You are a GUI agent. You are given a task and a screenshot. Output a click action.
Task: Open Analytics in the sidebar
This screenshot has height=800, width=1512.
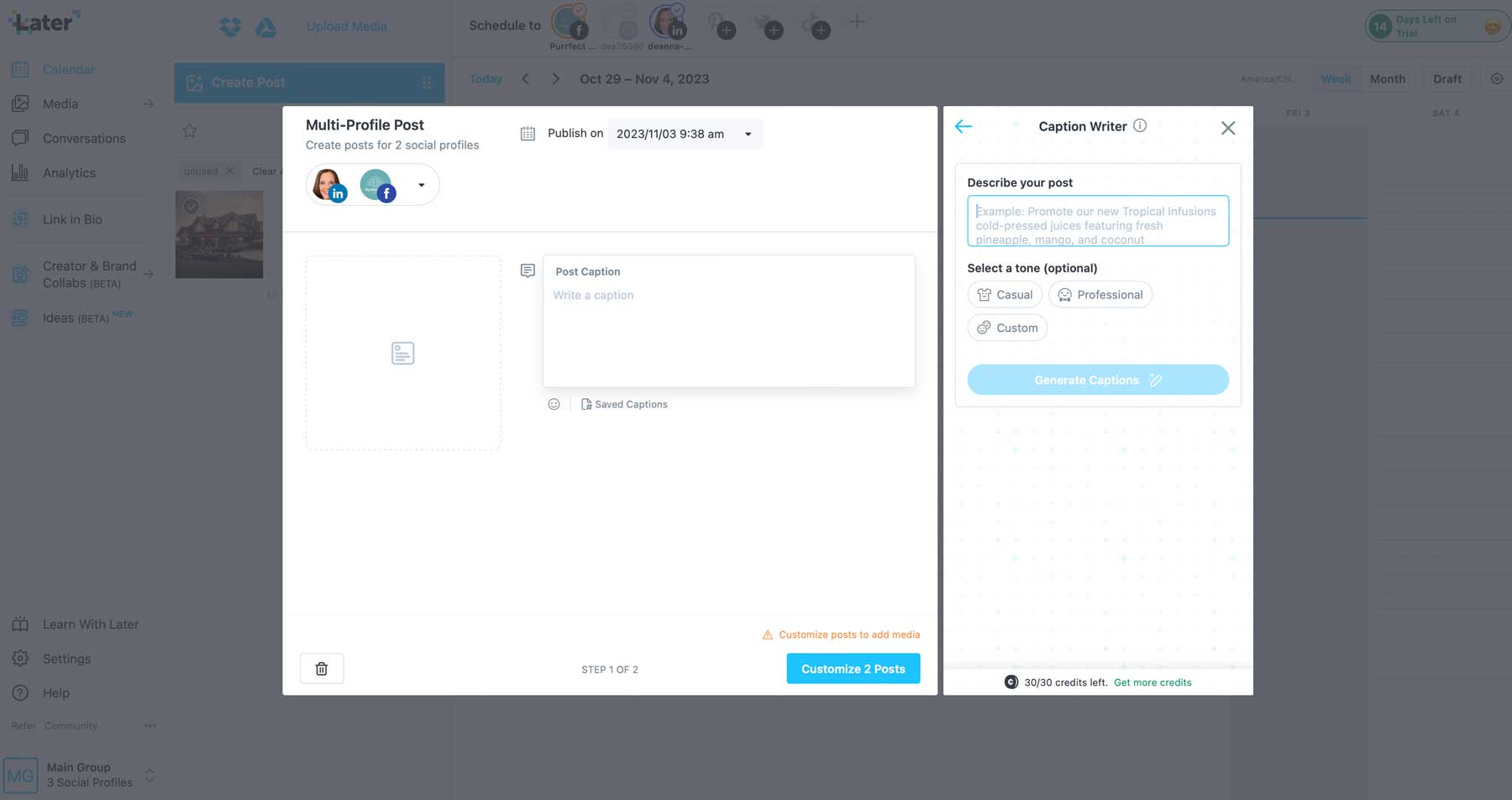point(69,173)
